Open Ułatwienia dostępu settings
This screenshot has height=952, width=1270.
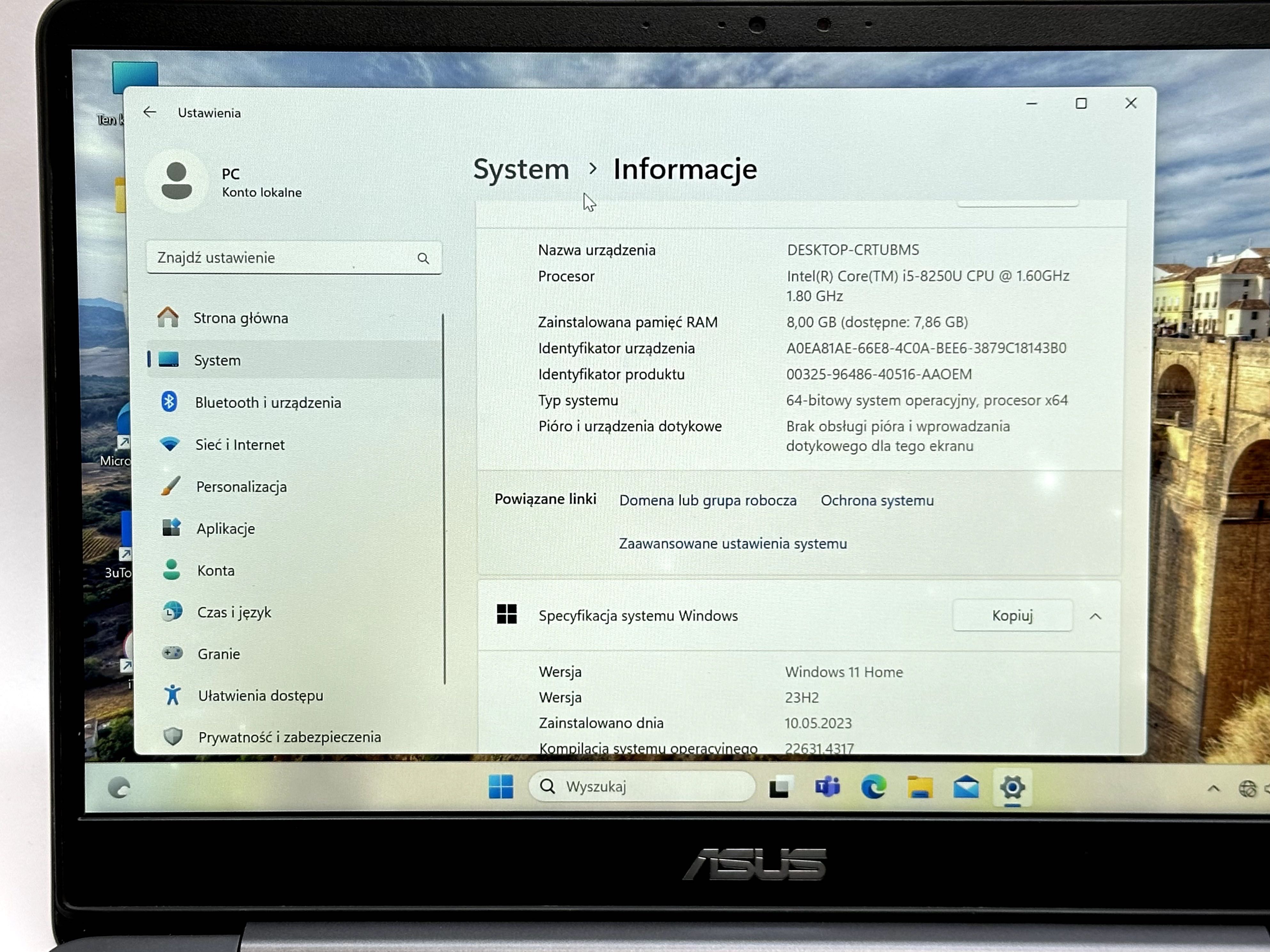[x=298, y=695]
